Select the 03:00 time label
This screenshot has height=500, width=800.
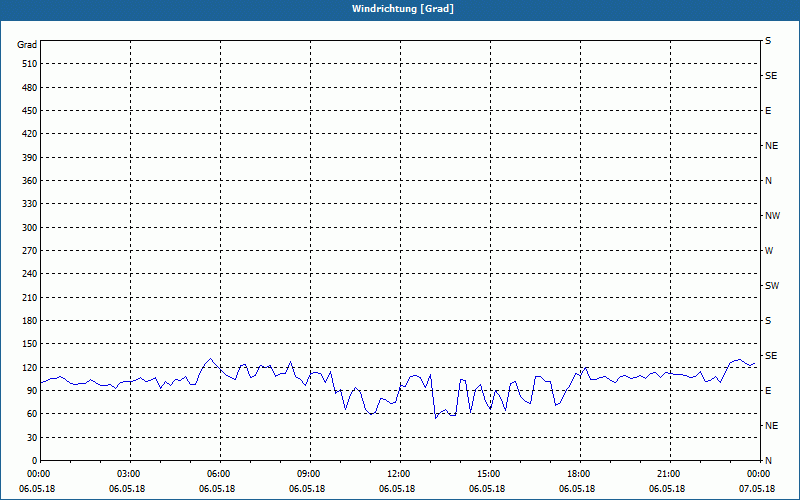click(x=128, y=474)
